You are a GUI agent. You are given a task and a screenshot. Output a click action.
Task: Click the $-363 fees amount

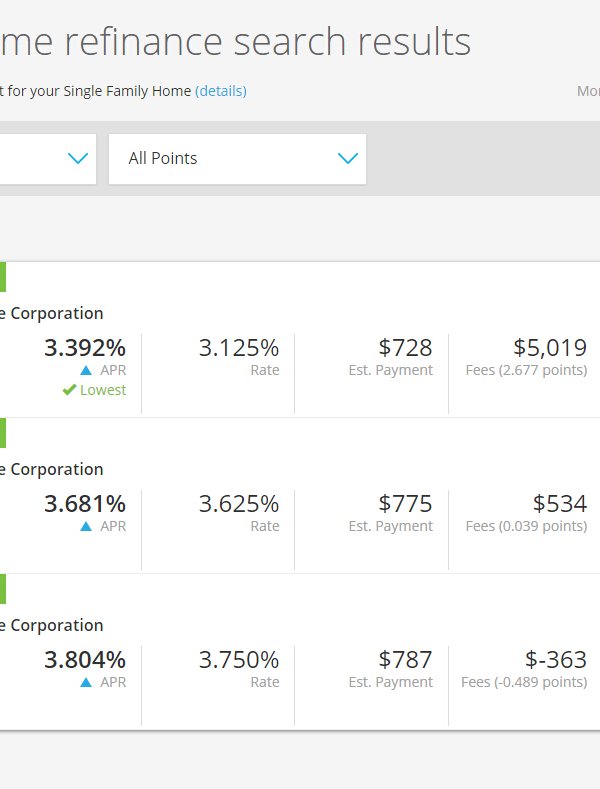coord(555,660)
